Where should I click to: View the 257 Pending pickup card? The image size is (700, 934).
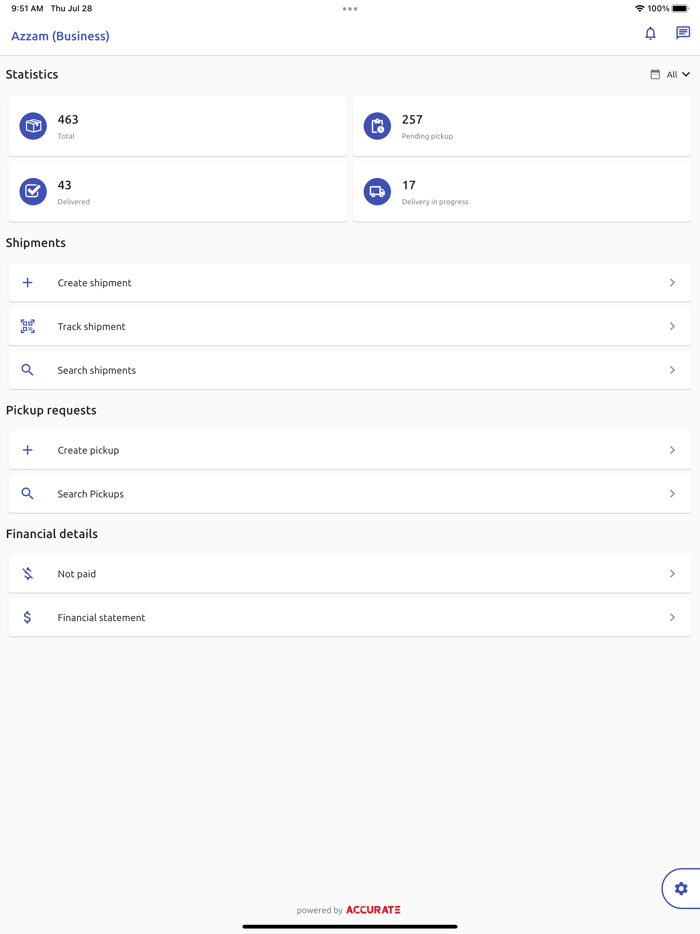coord(521,126)
